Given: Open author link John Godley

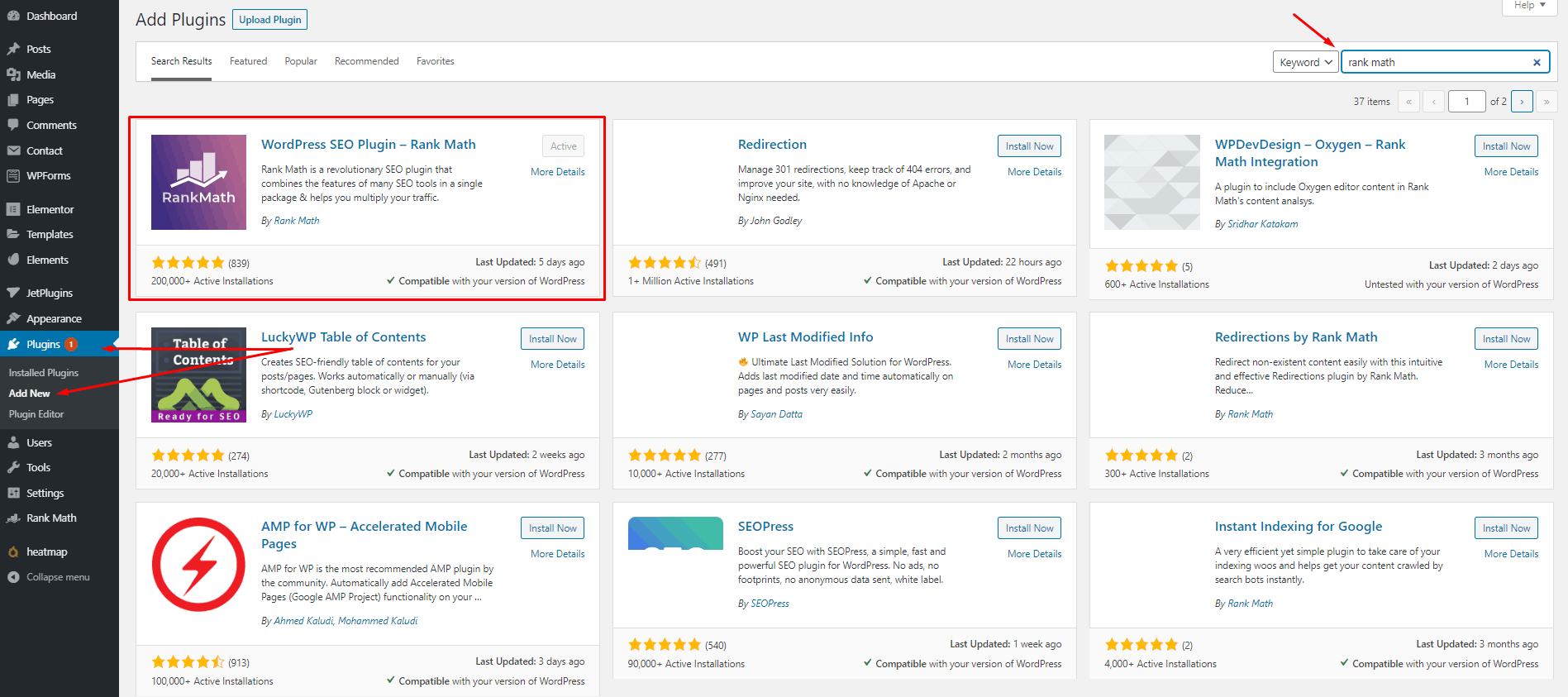Looking at the screenshot, I should tap(775, 221).
